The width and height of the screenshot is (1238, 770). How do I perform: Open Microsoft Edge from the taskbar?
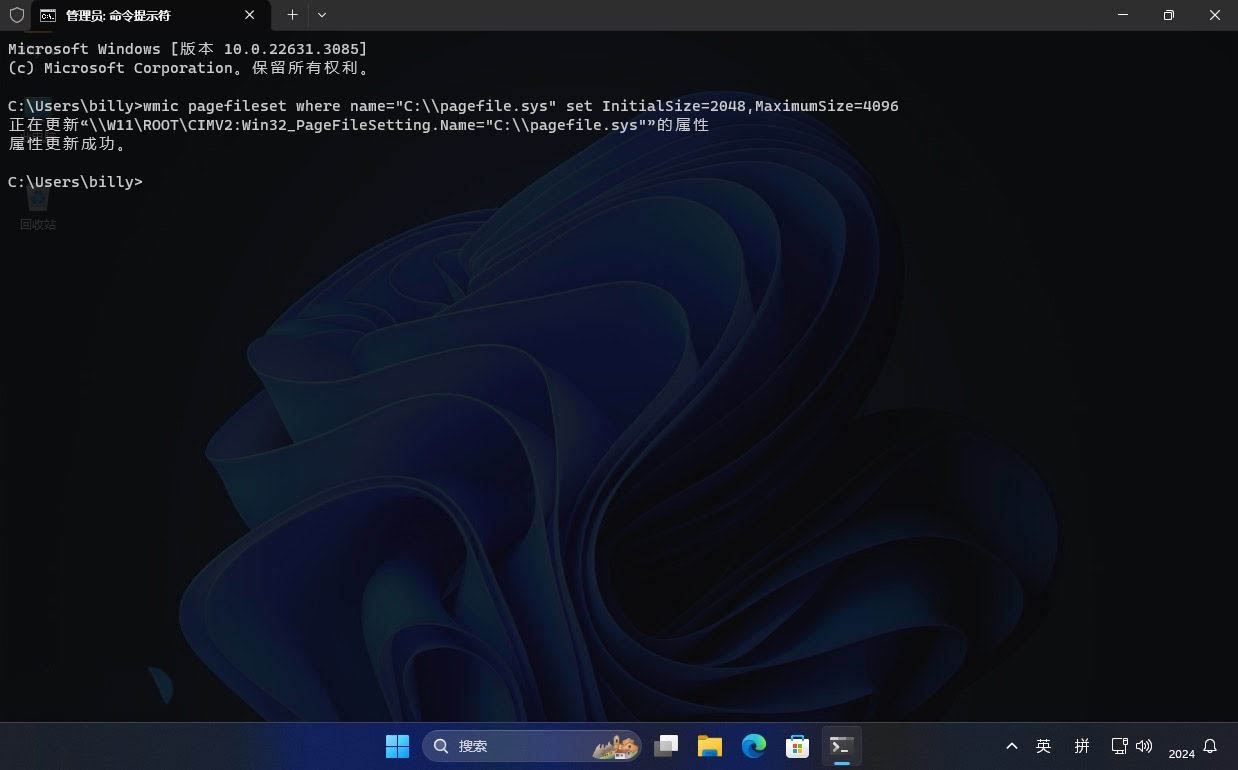pyautogui.click(x=754, y=746)
